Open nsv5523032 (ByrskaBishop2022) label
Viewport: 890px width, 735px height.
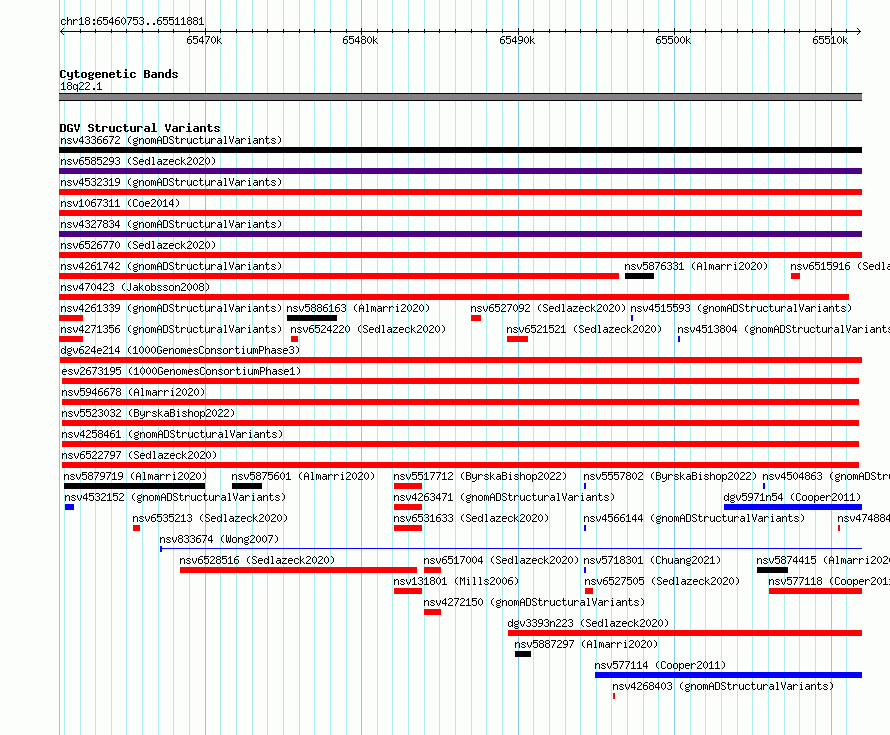pos(148,413)
